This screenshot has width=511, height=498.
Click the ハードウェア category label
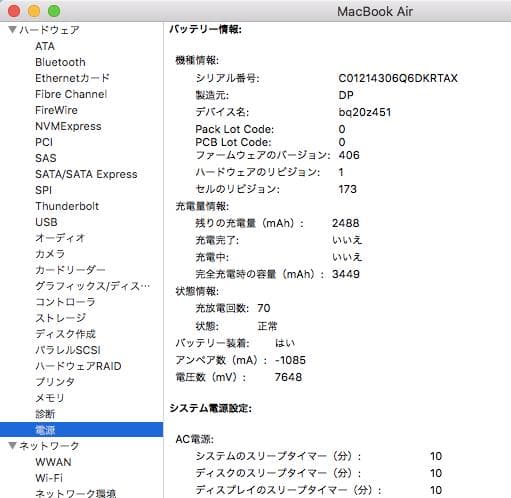[49, 30]
